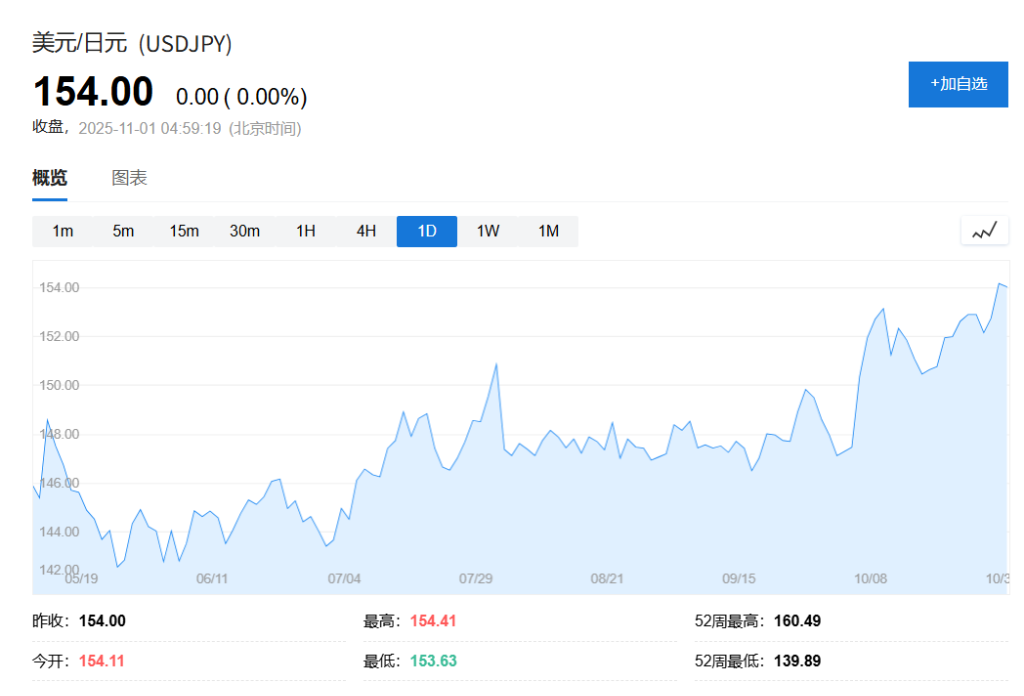Select the 30m timeframe button

coord(245,231)
